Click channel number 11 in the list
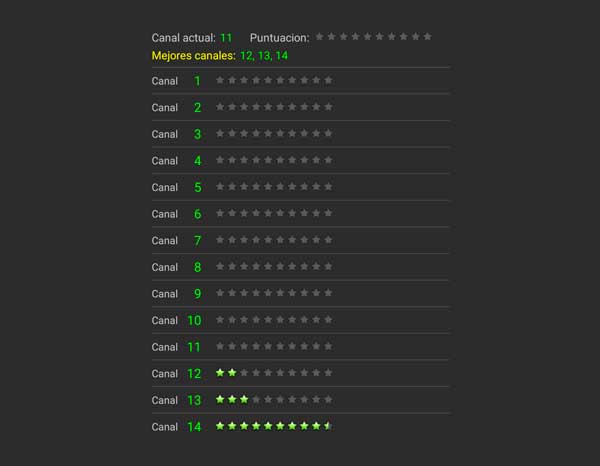This screenshot has height=466, width=600. pos(194,347)
